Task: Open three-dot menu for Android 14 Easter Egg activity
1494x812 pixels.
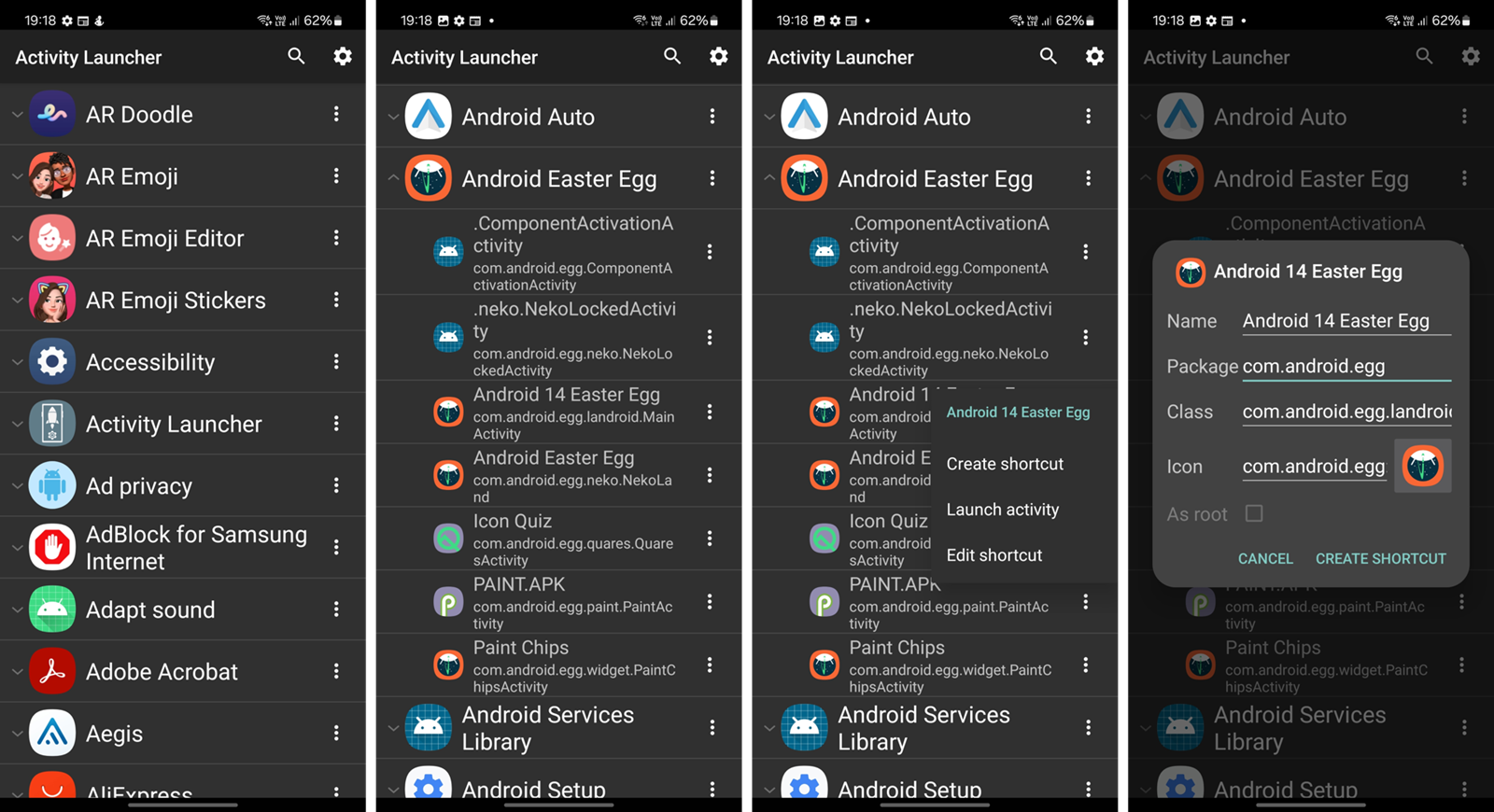Action: [710, 412]
